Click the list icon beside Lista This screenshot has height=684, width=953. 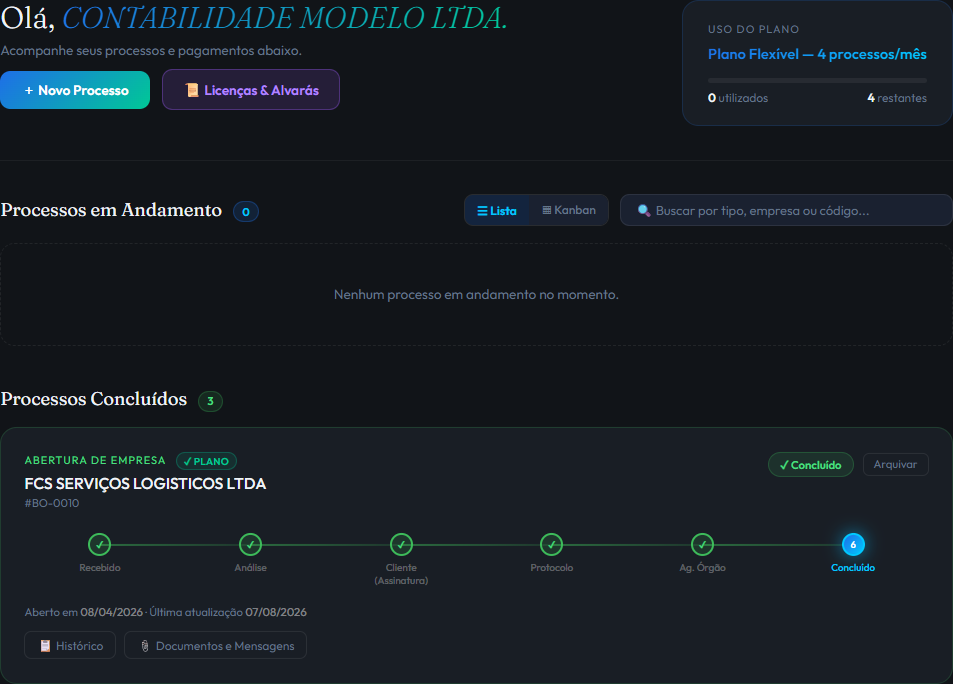(x=482, y=211)
